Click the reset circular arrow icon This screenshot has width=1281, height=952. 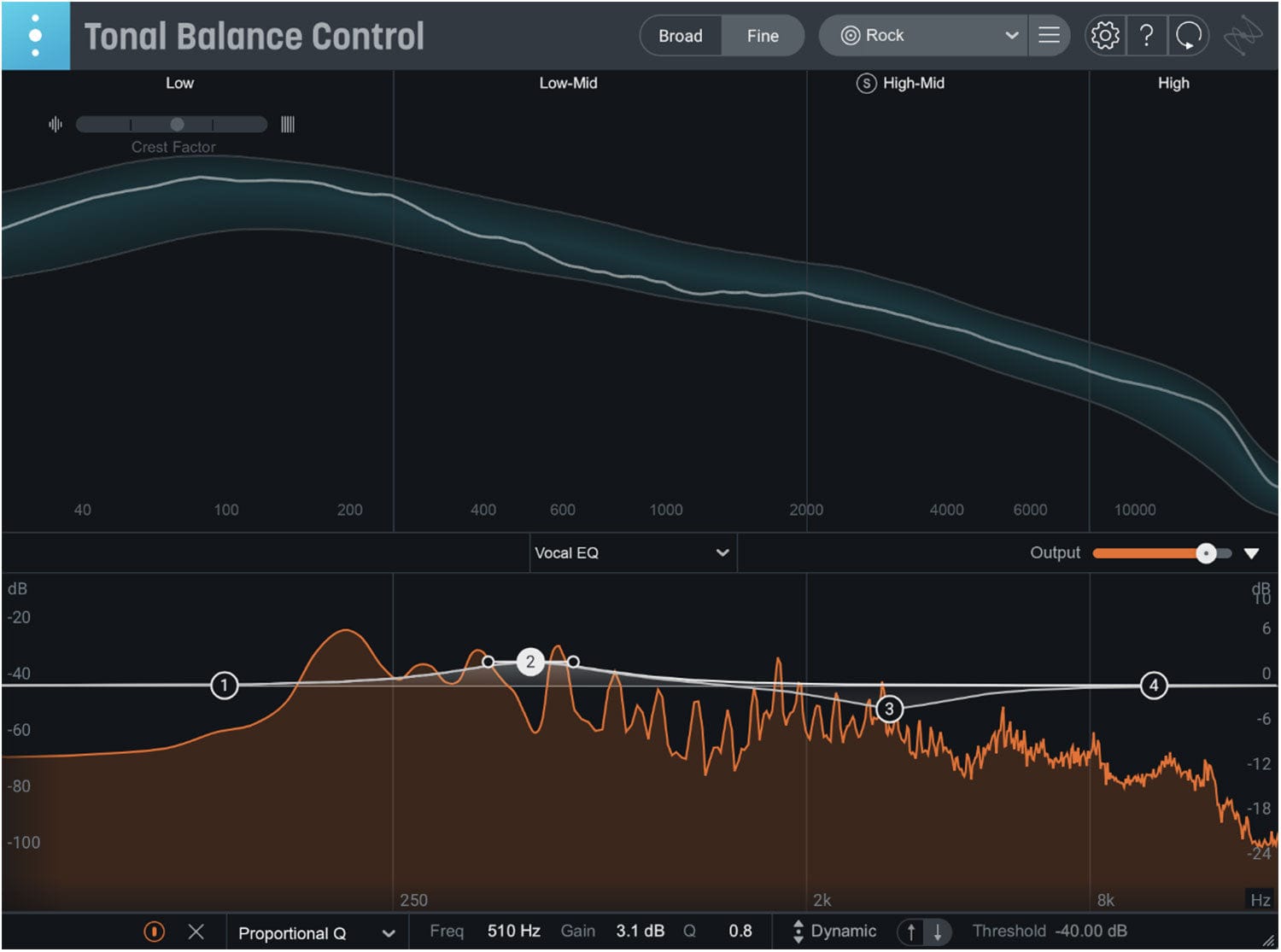coord(1189,36)
